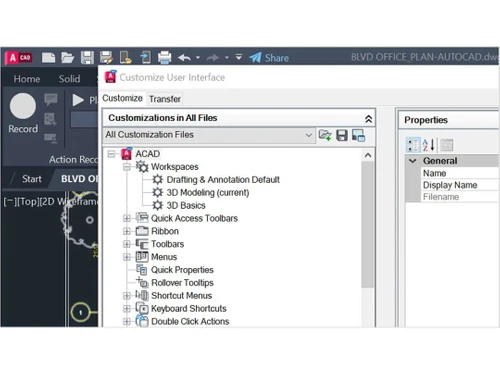Select the Workspaces tree item
500x375 pixels.
[175, 167]
